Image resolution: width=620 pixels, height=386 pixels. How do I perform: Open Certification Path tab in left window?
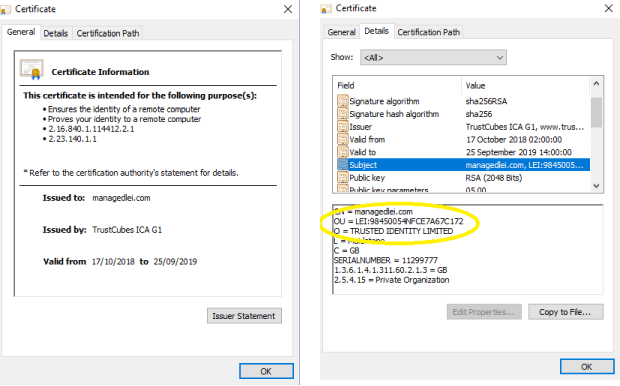(x=108, y=34)
